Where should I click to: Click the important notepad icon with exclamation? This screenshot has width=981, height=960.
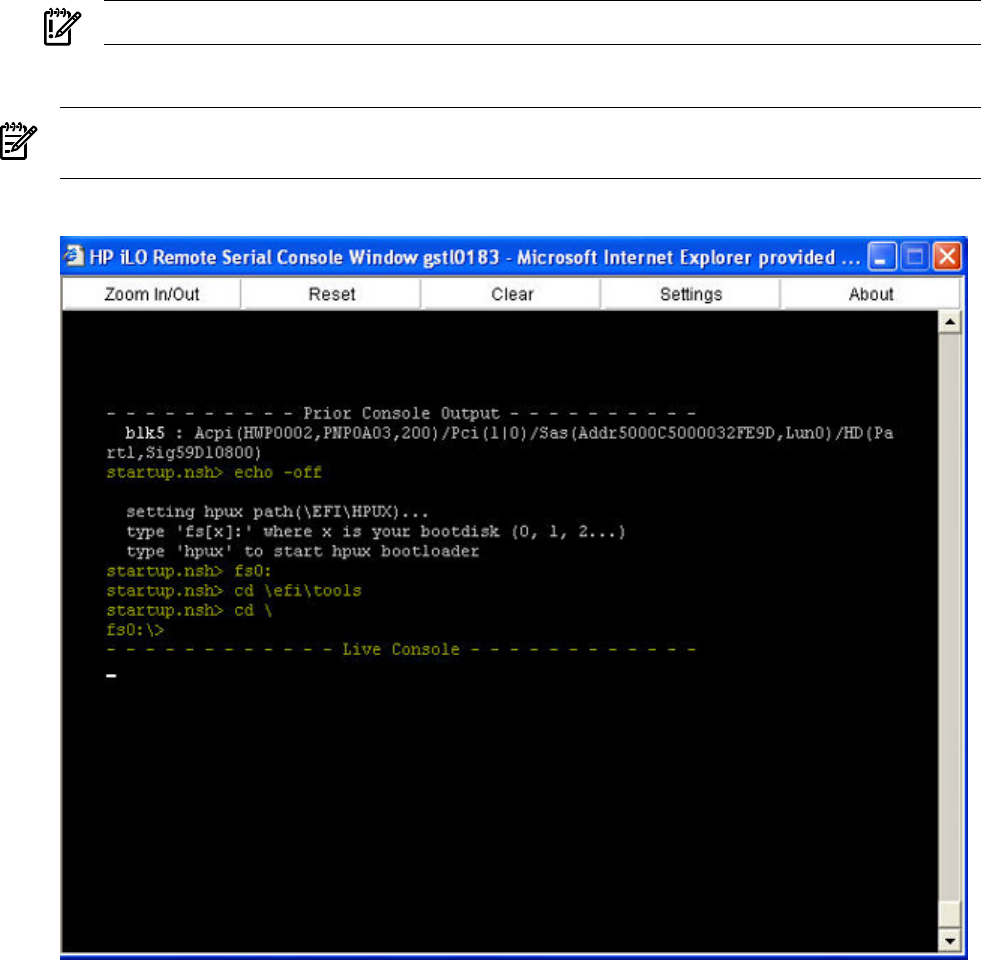point(62,26)
